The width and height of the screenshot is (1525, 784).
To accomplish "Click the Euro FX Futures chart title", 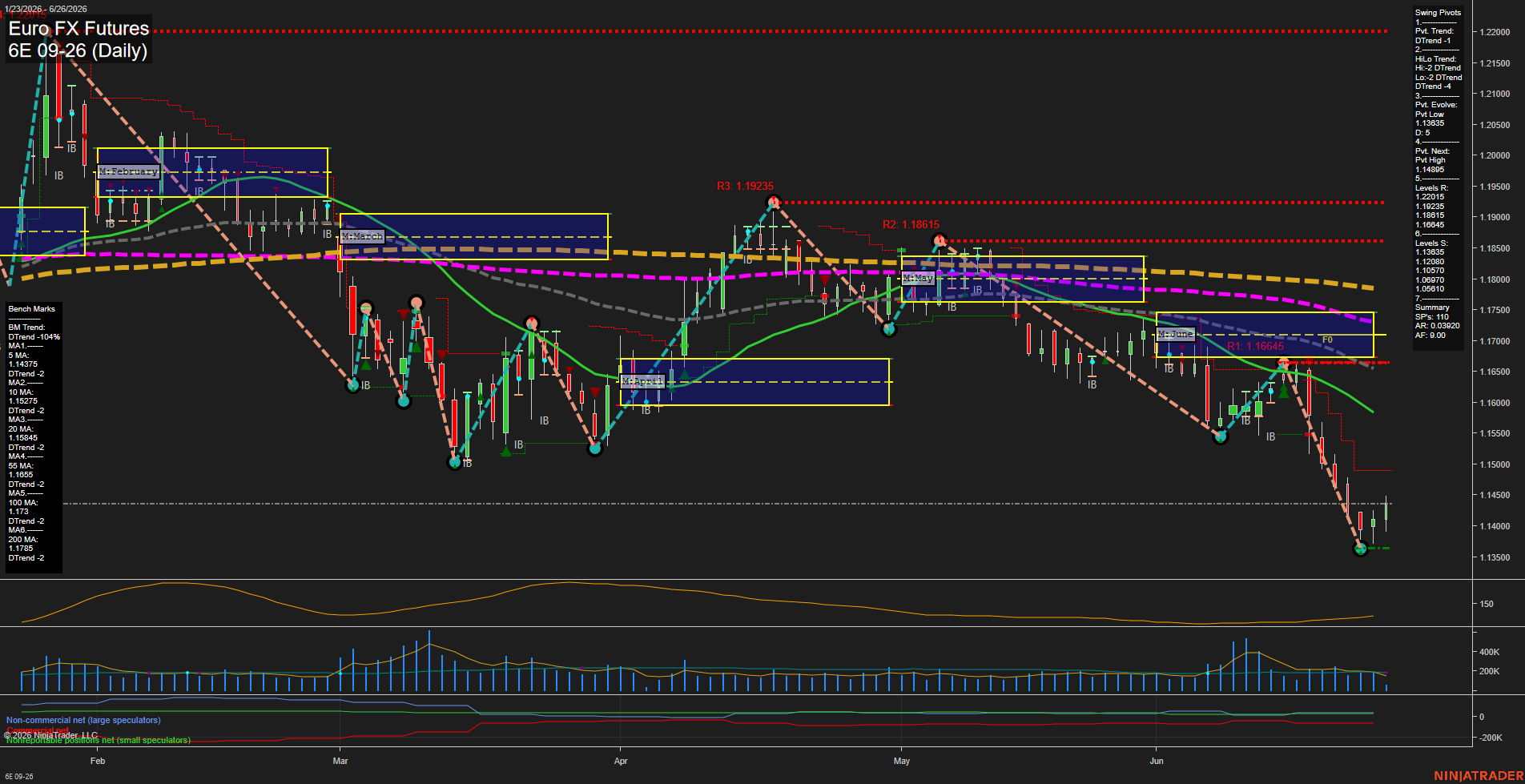I will pyautogui.click(x=78, y=28).
